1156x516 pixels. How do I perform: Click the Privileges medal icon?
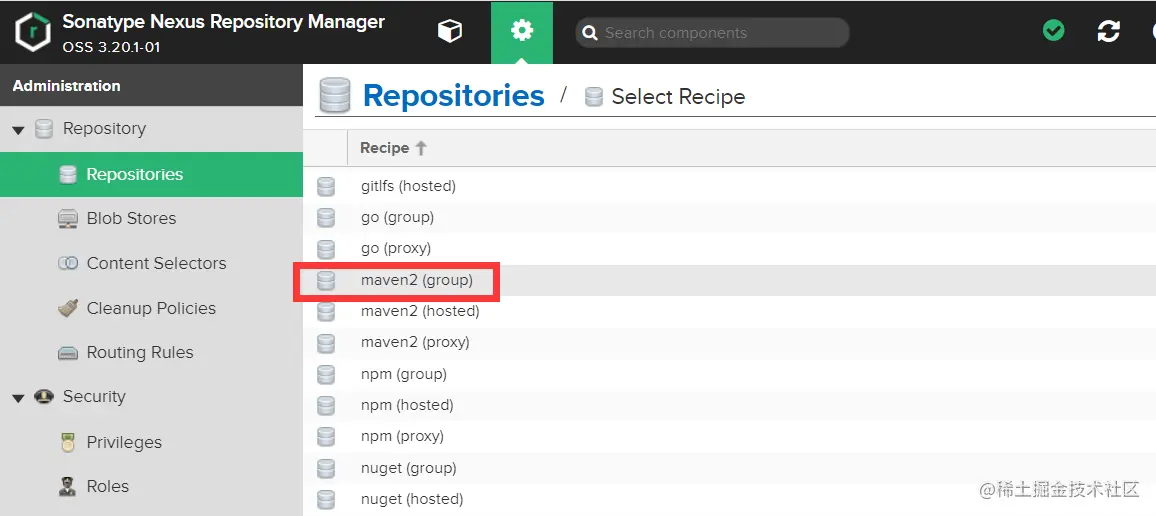[x=68, y=442]
